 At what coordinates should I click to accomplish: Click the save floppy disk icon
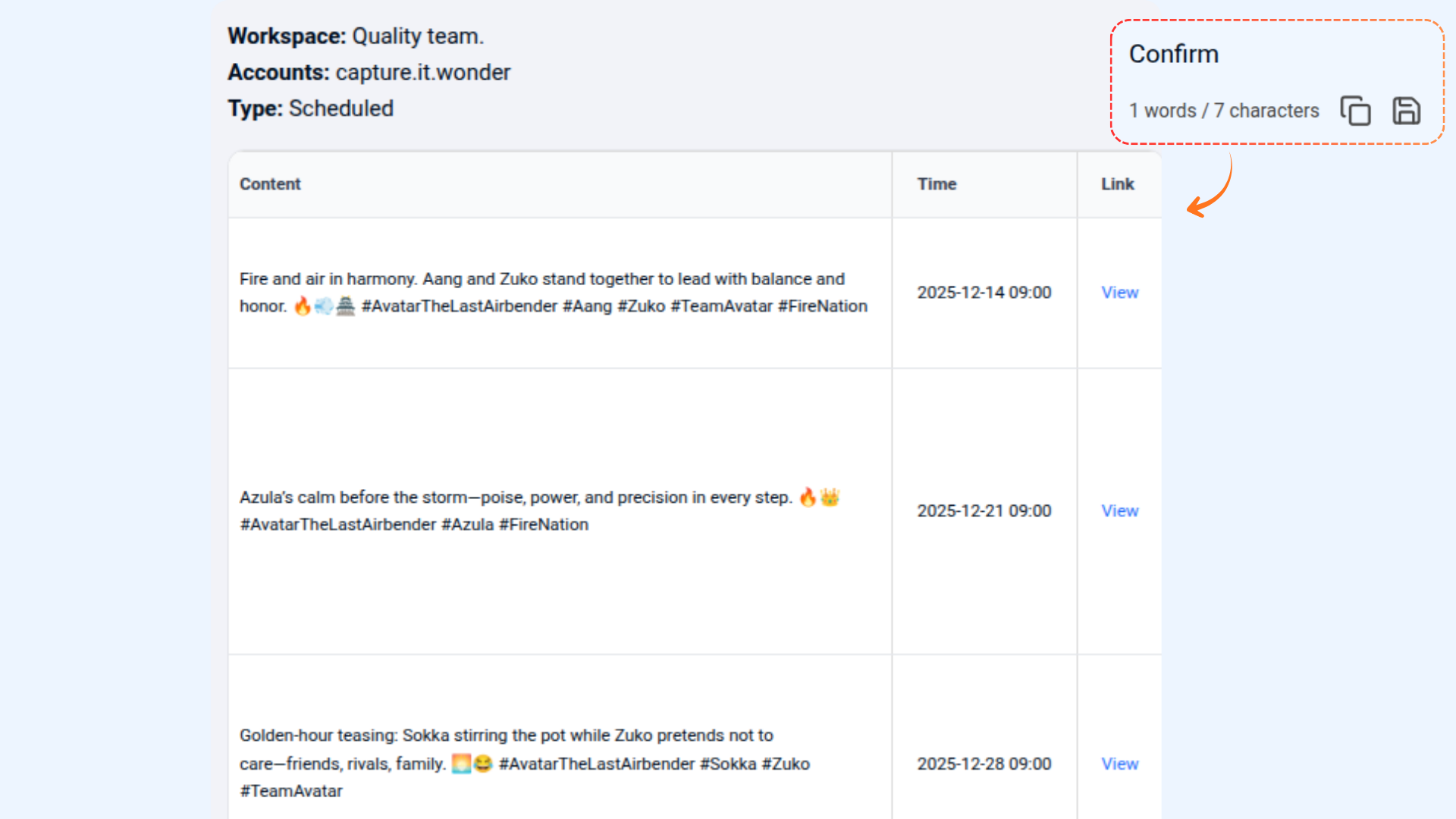click(1406, 111)
